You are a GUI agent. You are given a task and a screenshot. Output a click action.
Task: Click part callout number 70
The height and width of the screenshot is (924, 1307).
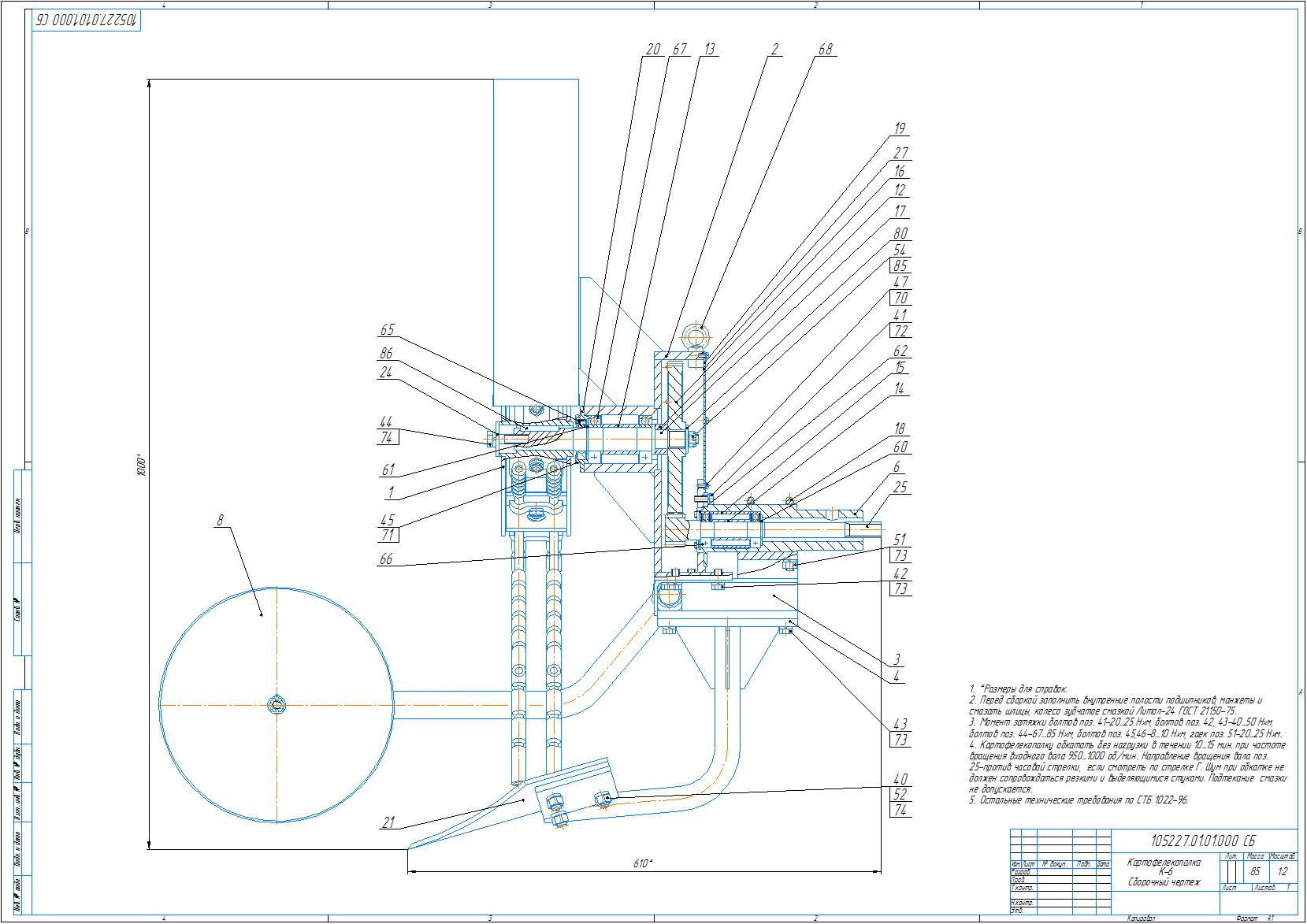tap(900, 298)
